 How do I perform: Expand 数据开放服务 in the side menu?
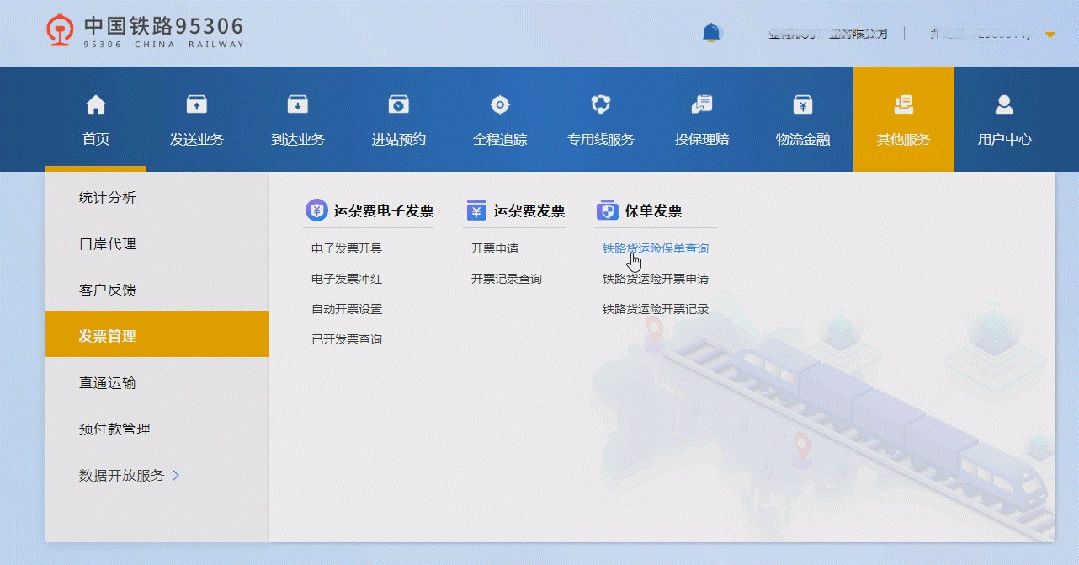point(128,476)
